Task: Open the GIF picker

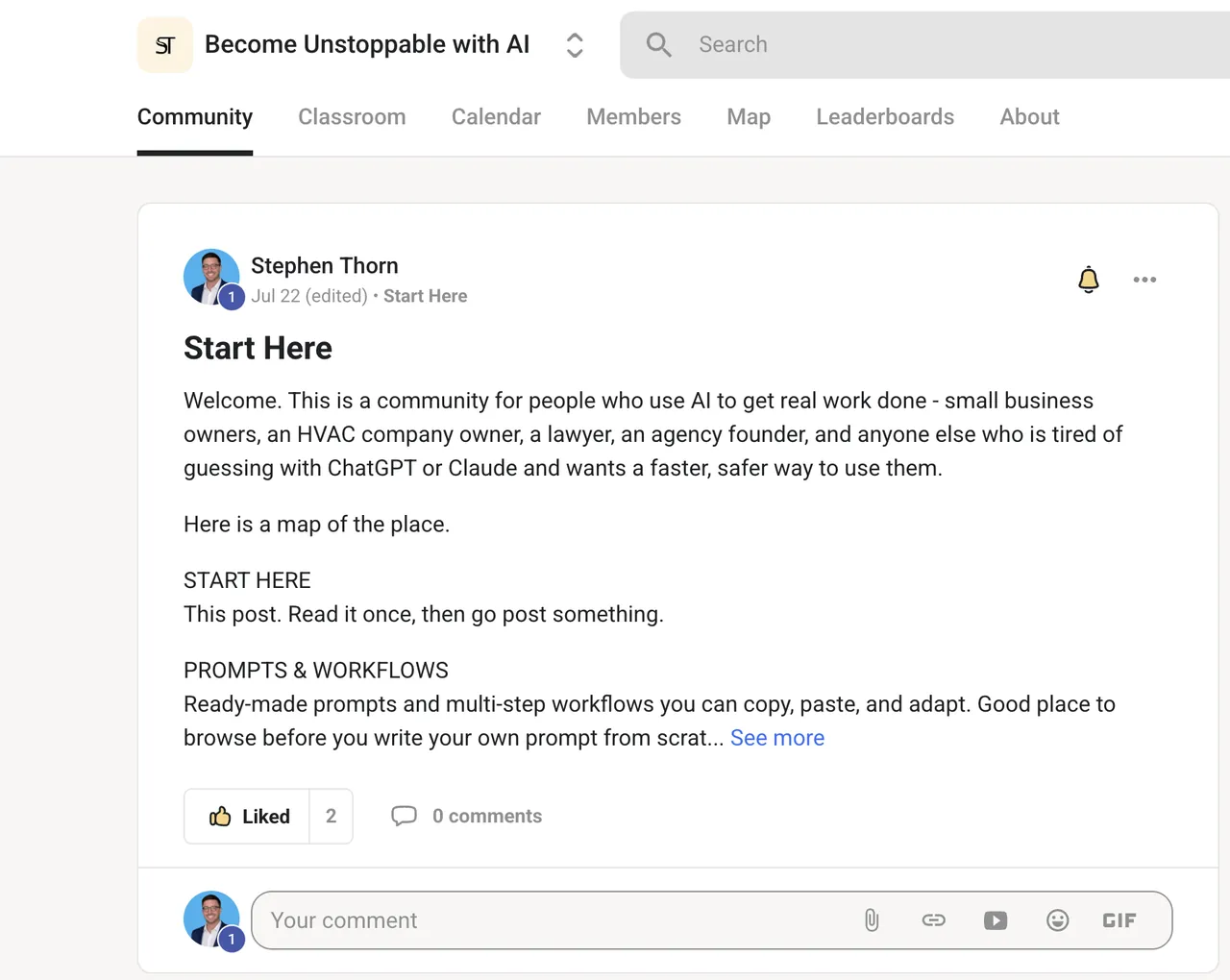Action: tap(1119, 920)
